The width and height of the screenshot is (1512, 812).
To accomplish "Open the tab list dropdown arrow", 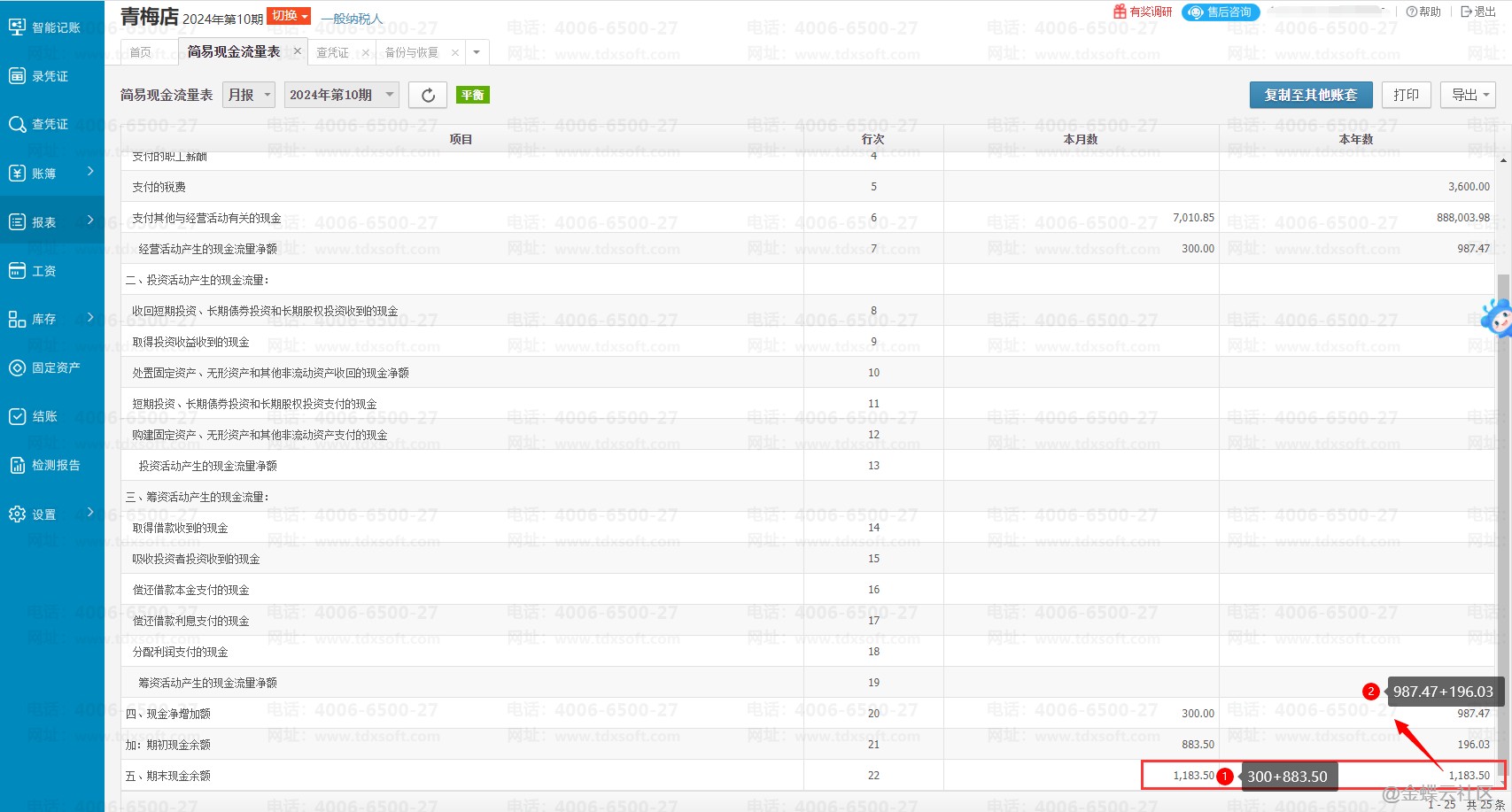I will click(477, 52).
